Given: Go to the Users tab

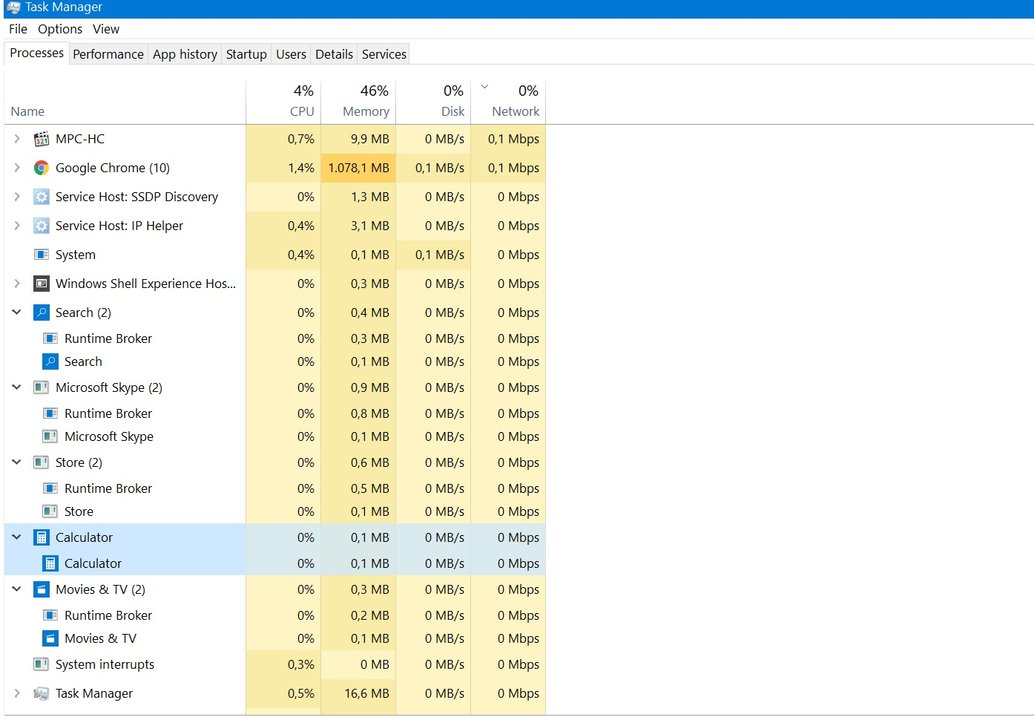Looking at the screenshot, I should tap(291, 54).
